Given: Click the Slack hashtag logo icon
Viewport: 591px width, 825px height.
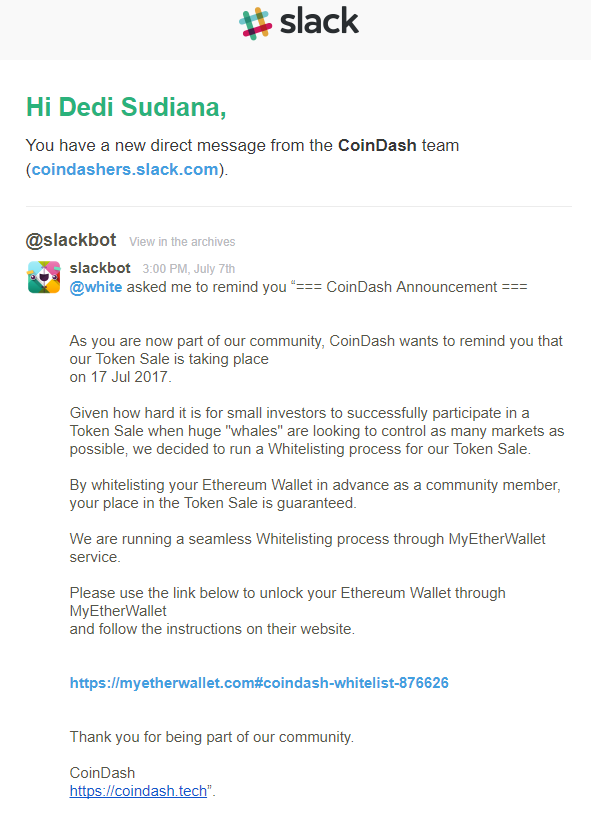Looking at the screenshot, I should click(256, 24).
